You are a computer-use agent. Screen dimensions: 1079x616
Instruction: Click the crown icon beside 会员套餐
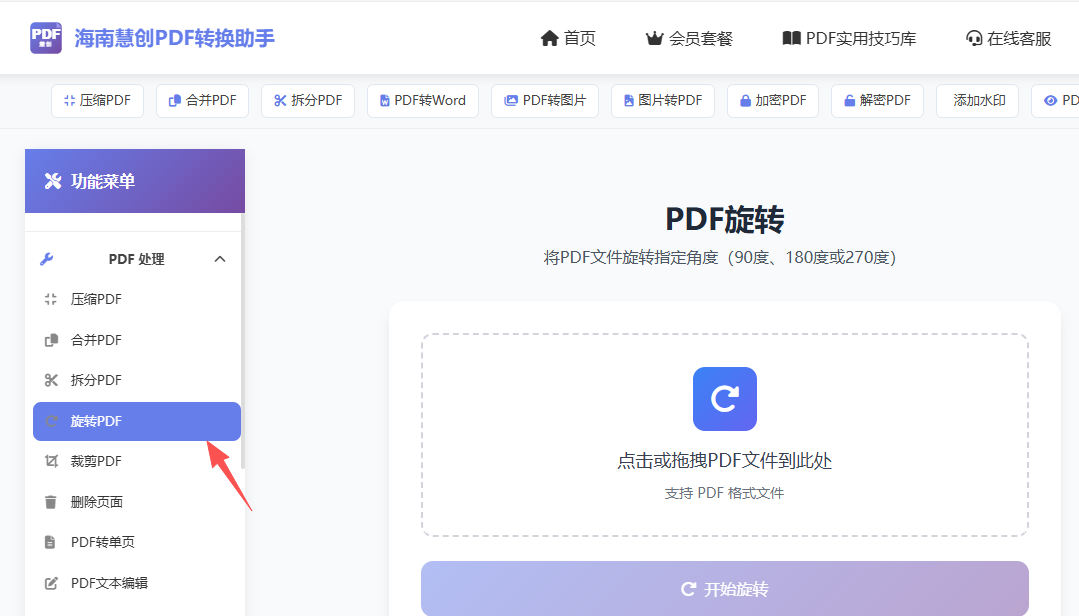coord(654,39)
